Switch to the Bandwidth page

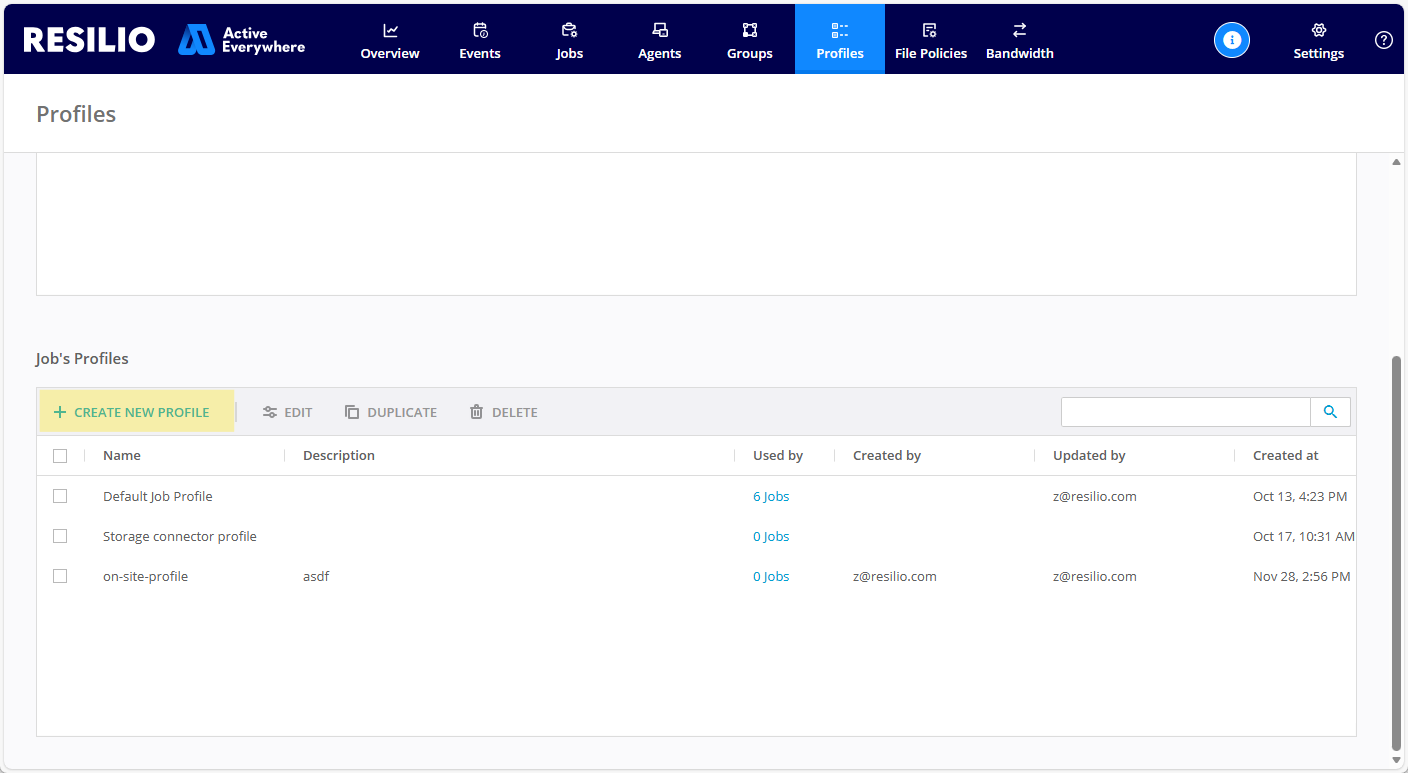(x=1019, y=40)
